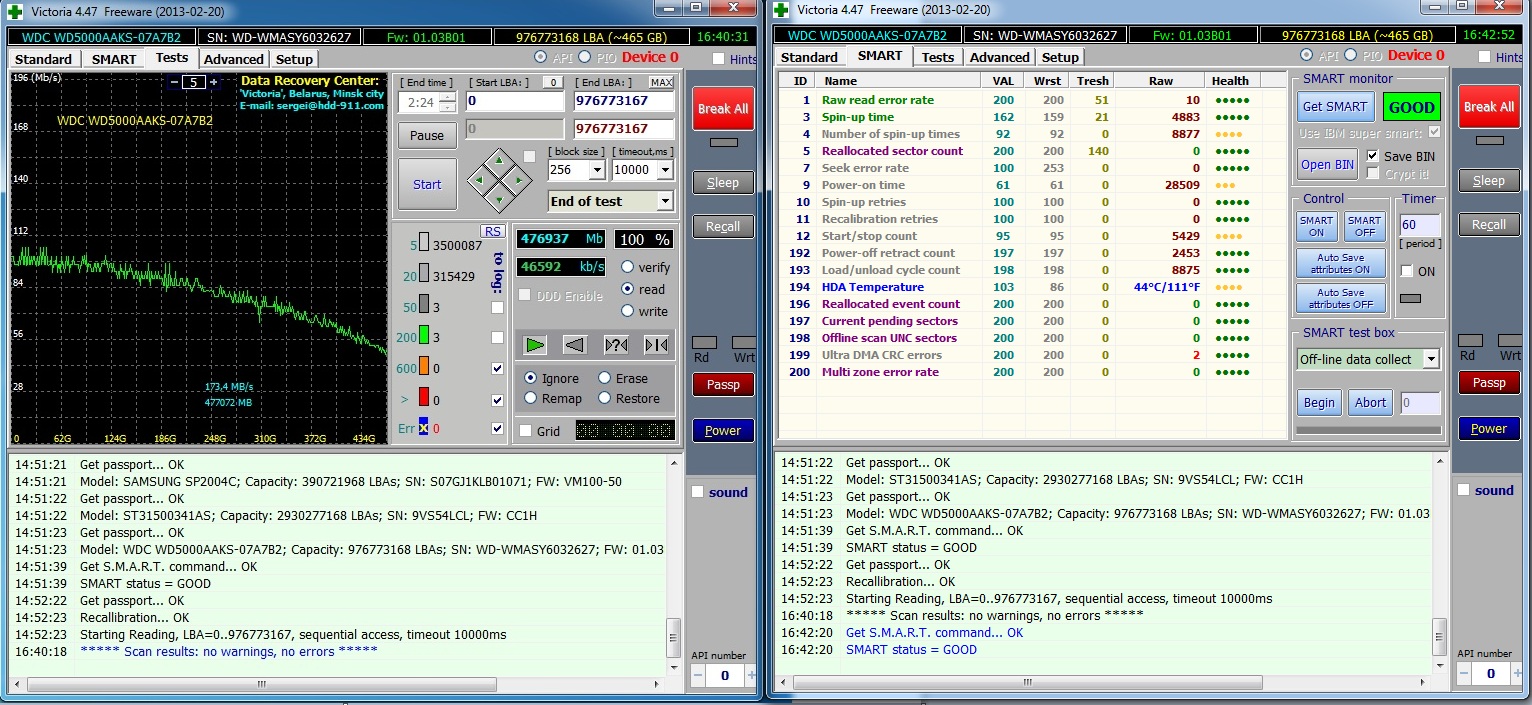Click the down arrow on the diamond navigation pad

pyautogui.click(x=497, y=201)
